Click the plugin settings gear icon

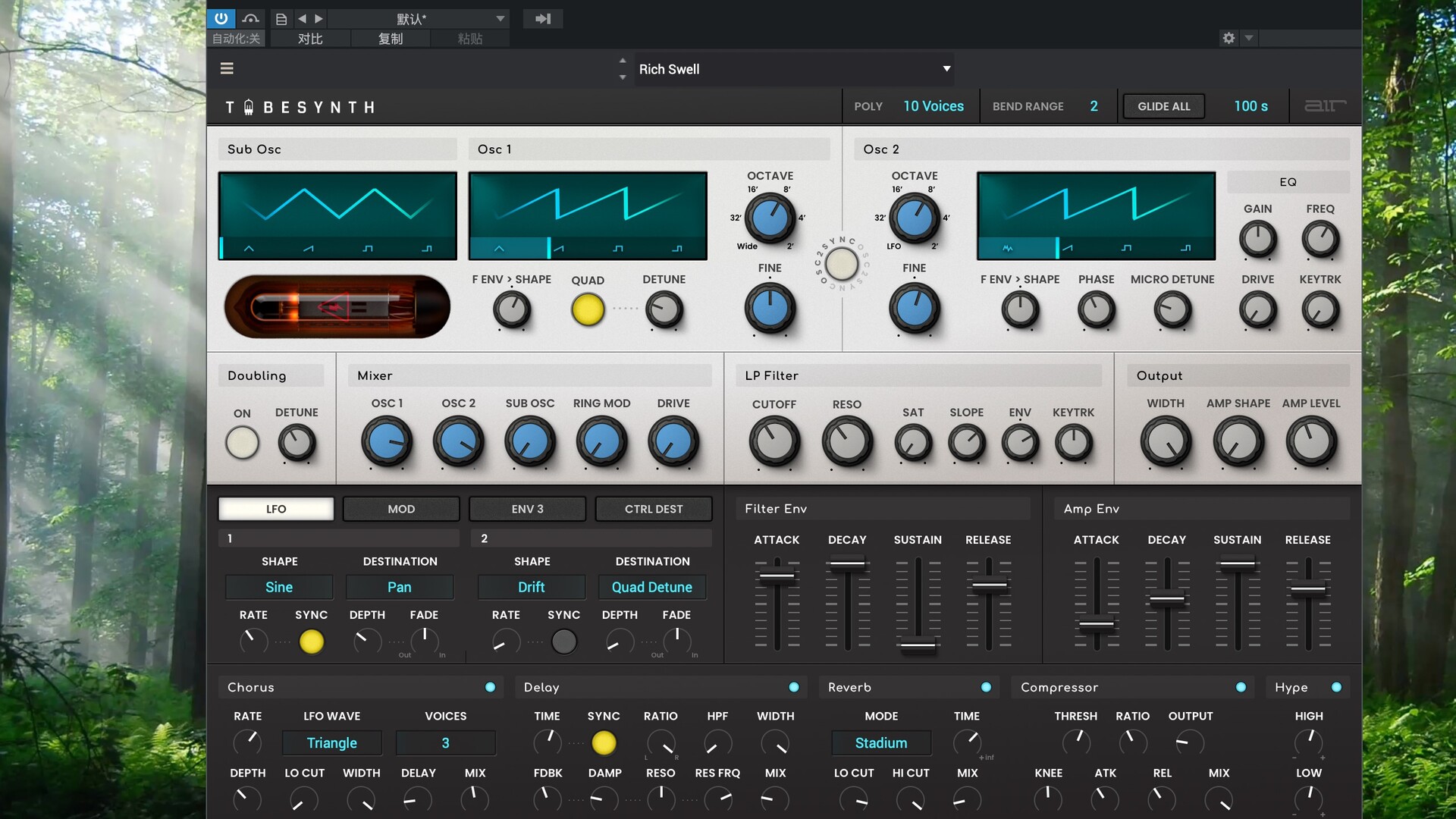[1228, 38]
